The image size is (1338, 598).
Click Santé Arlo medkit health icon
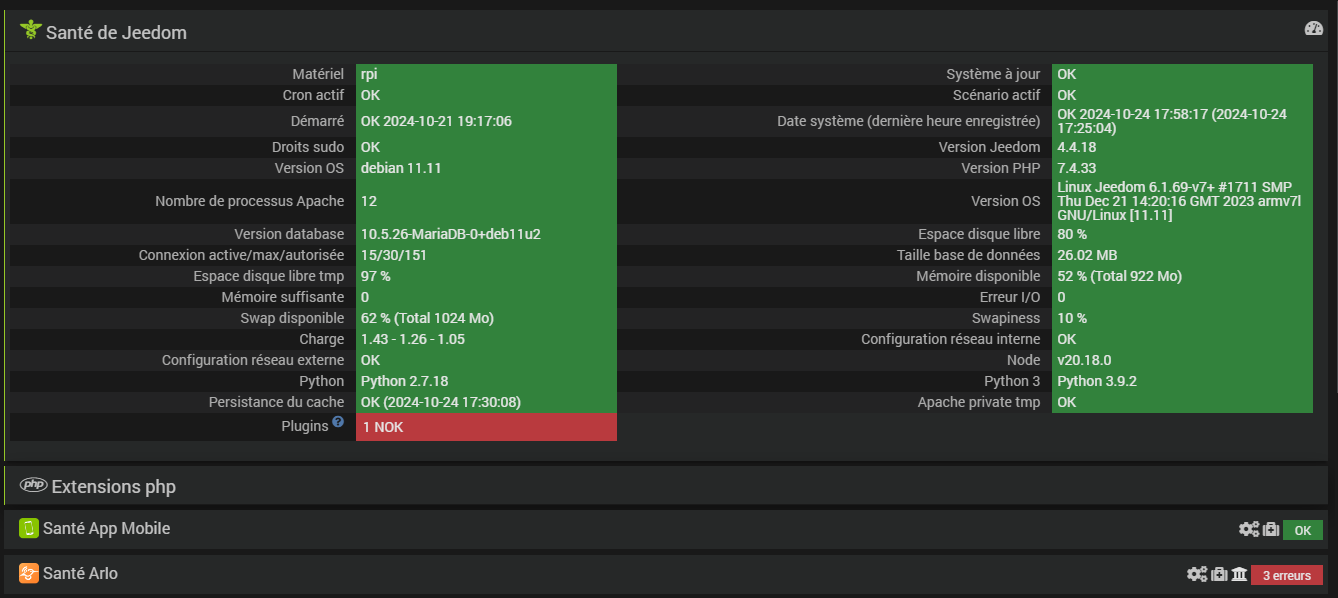[x=1219, y=574]
